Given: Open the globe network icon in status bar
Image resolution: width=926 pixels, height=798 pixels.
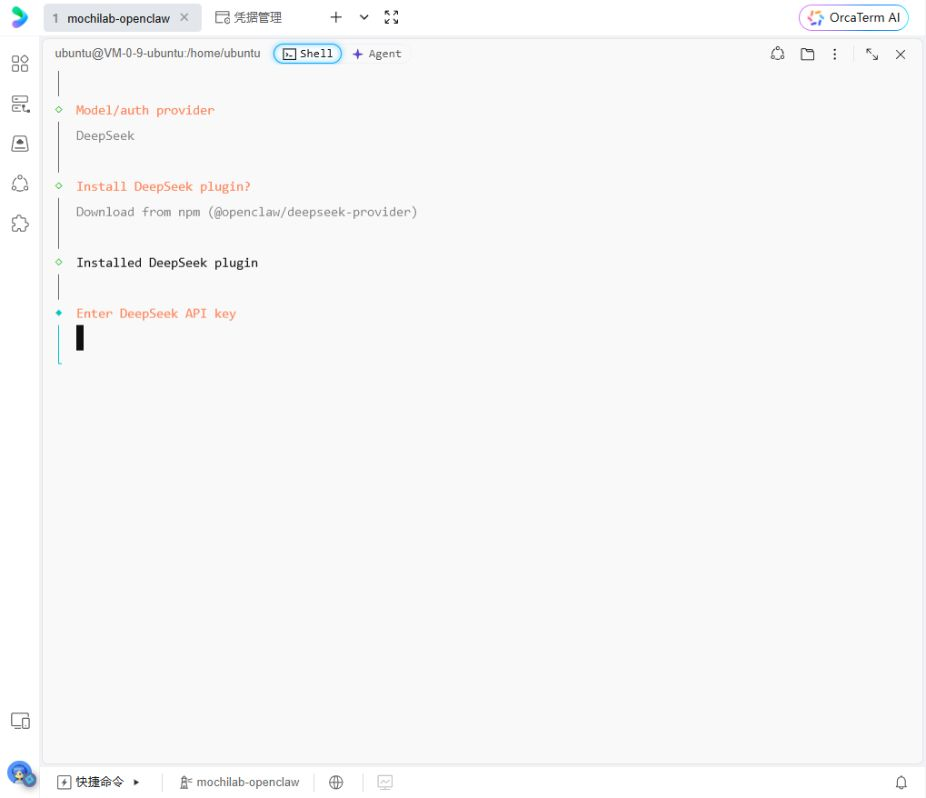Looking at the screenshot, I should (336, 782).
